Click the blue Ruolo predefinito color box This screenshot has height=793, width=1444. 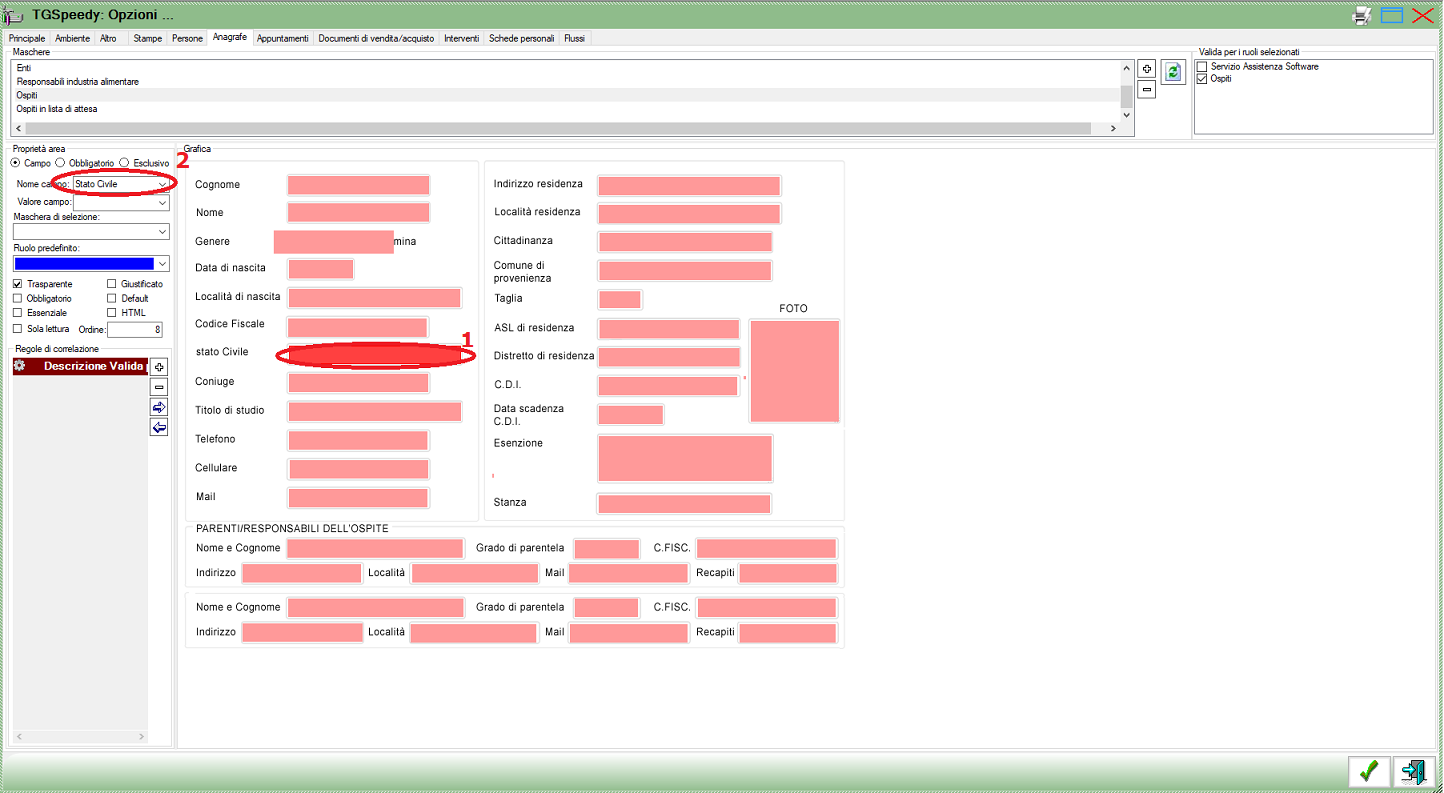click(84, 264)
